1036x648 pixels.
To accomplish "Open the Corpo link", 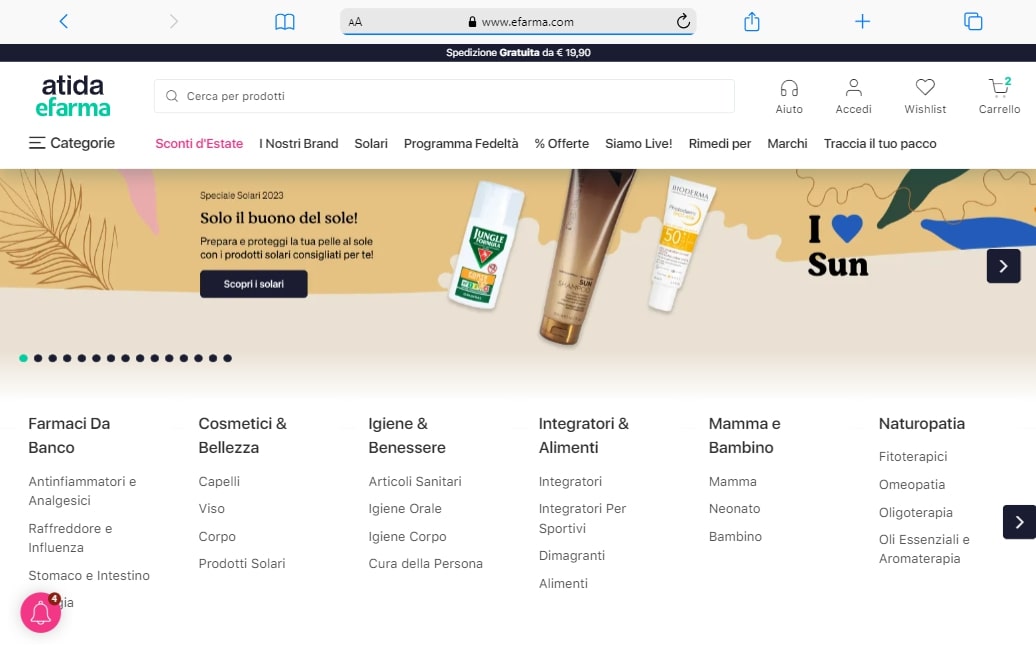I will [217, 536].
